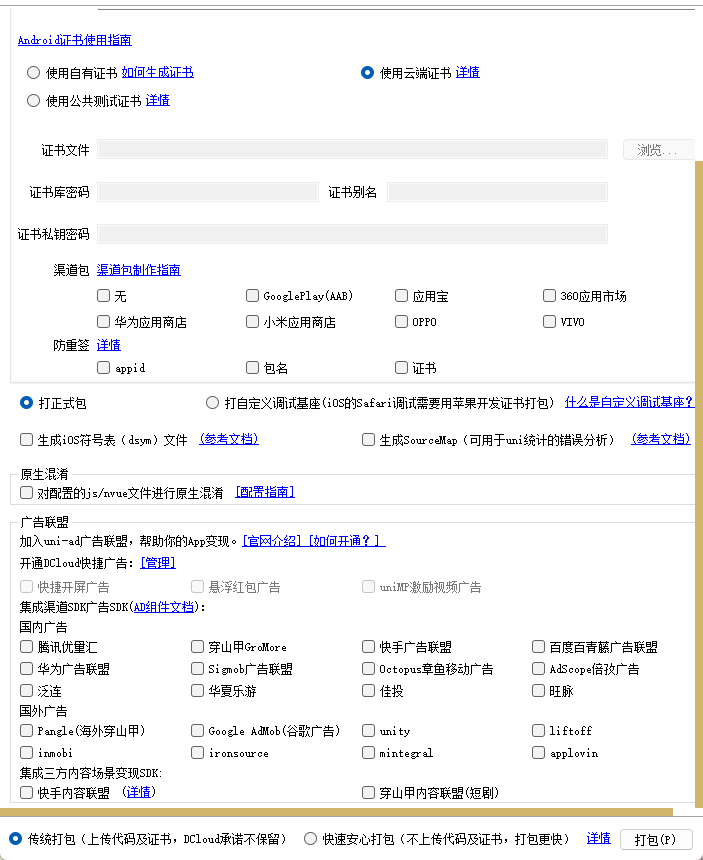Image resolution: width=703 pixels, height=860 pixels.
Task: Open the 管理 link for DCloud ads
Action: [158, 563]
